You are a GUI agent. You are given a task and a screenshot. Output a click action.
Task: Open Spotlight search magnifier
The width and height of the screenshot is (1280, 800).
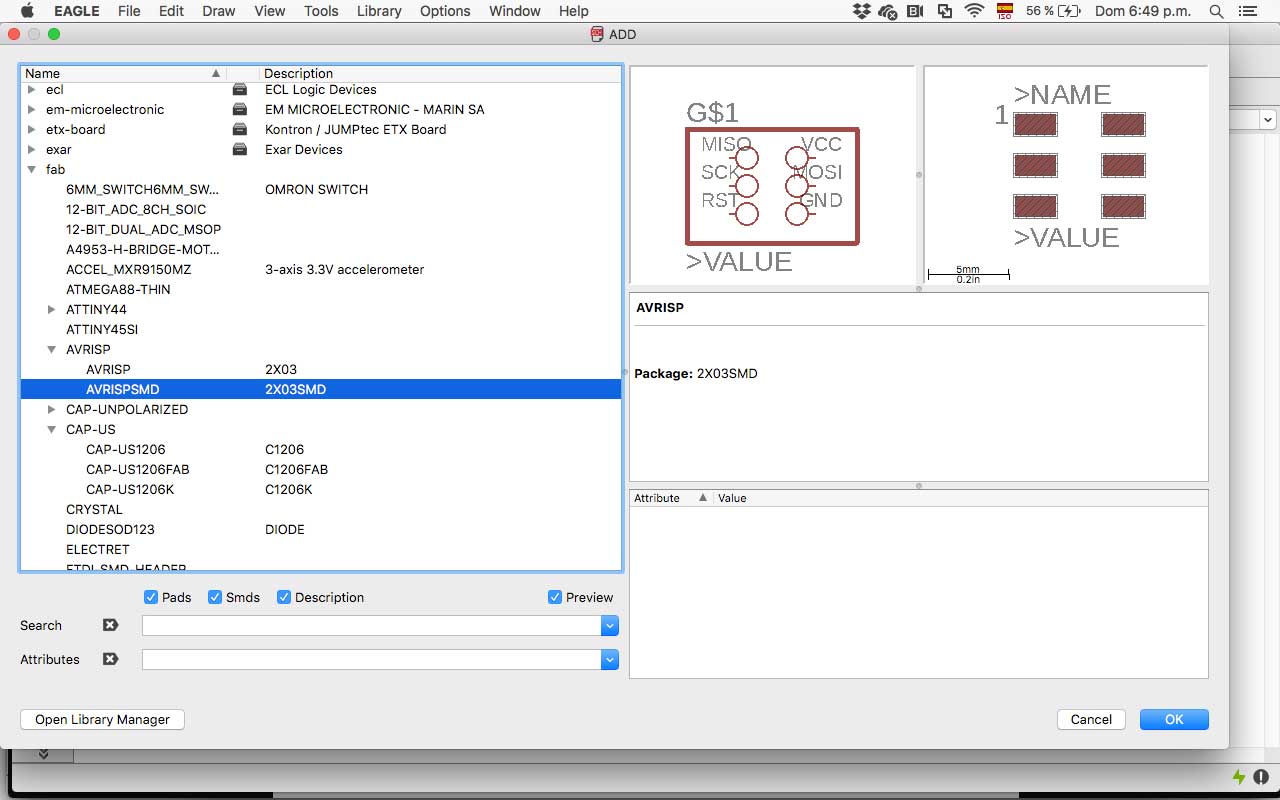(1216, 11)
